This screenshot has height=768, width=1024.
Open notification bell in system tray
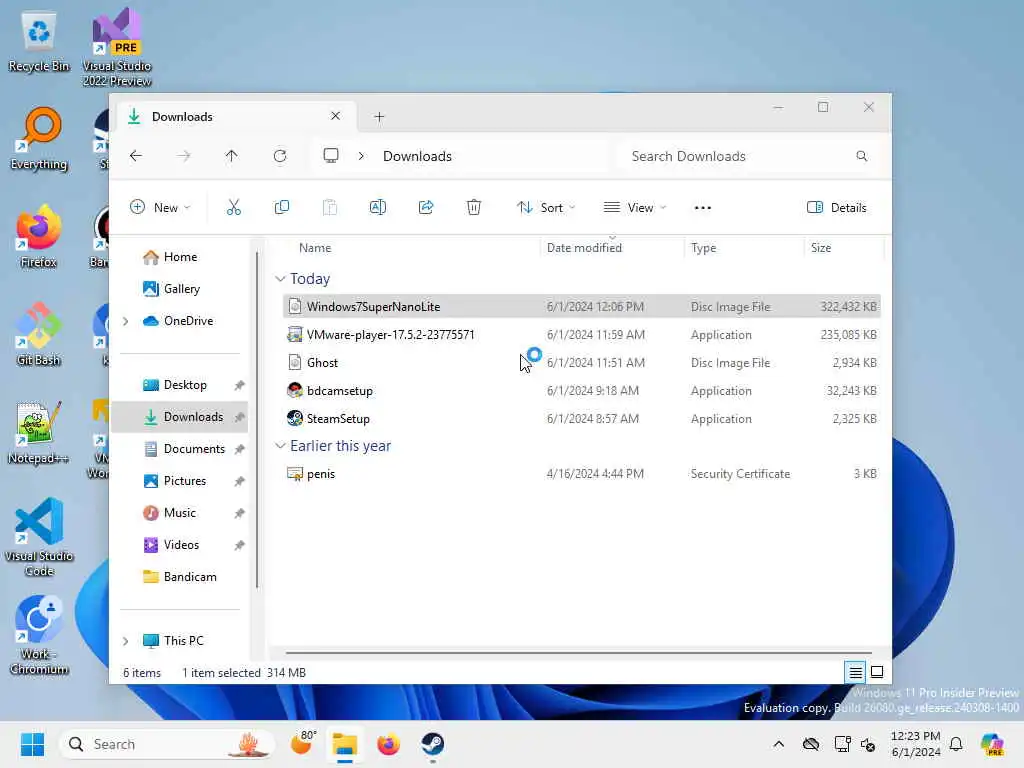pyautogui.click(x=956, y=744)
